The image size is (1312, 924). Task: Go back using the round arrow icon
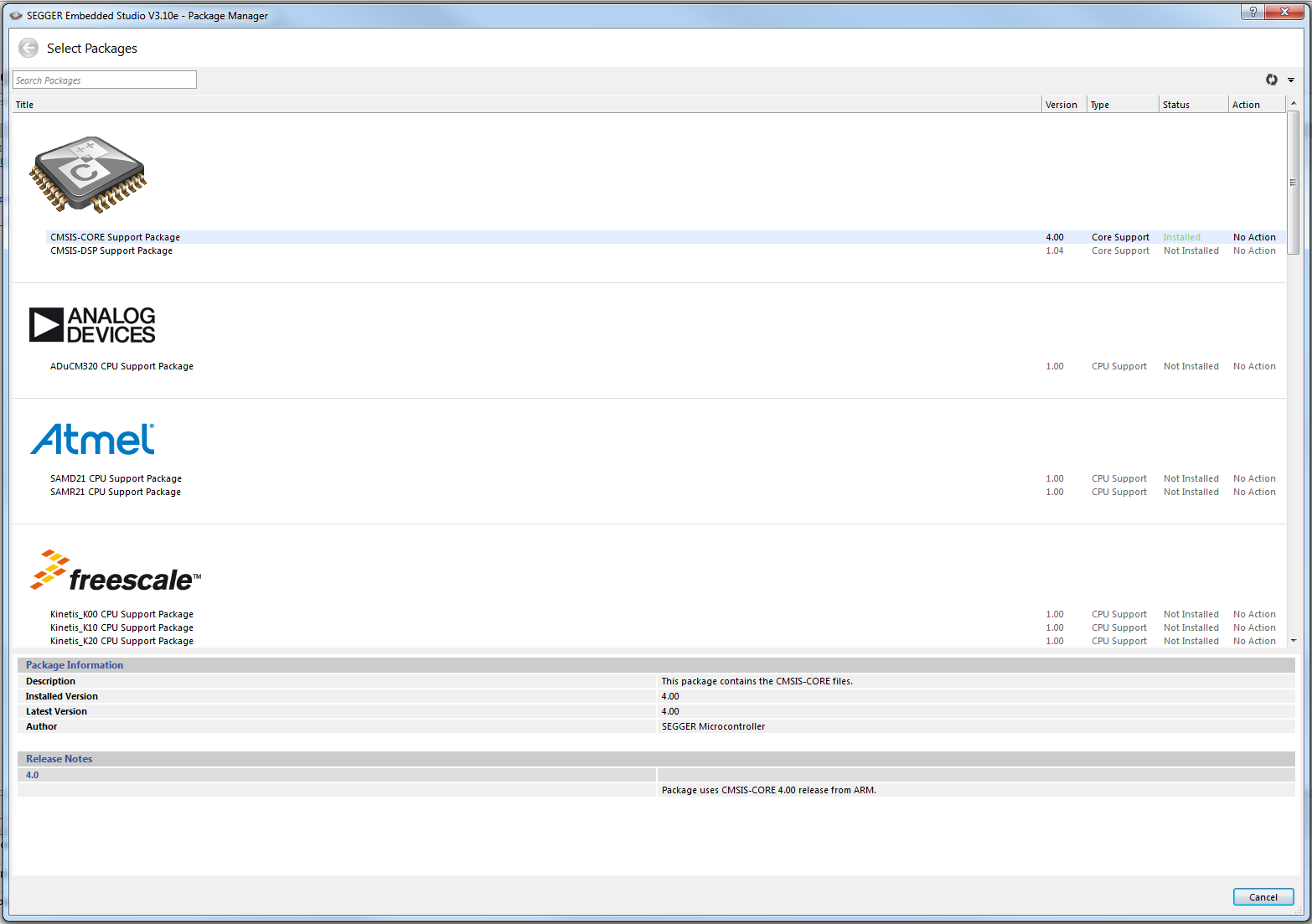pyautogui.click(x=28, y=48)
